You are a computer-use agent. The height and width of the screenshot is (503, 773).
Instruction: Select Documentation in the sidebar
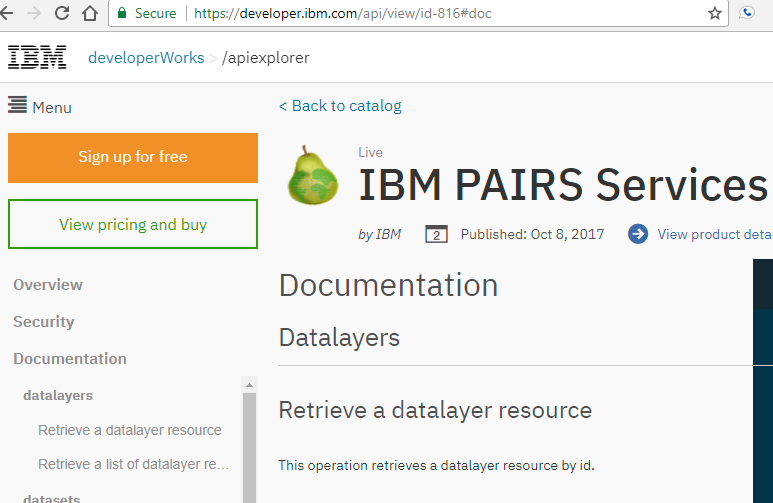(x=70, y=359)
